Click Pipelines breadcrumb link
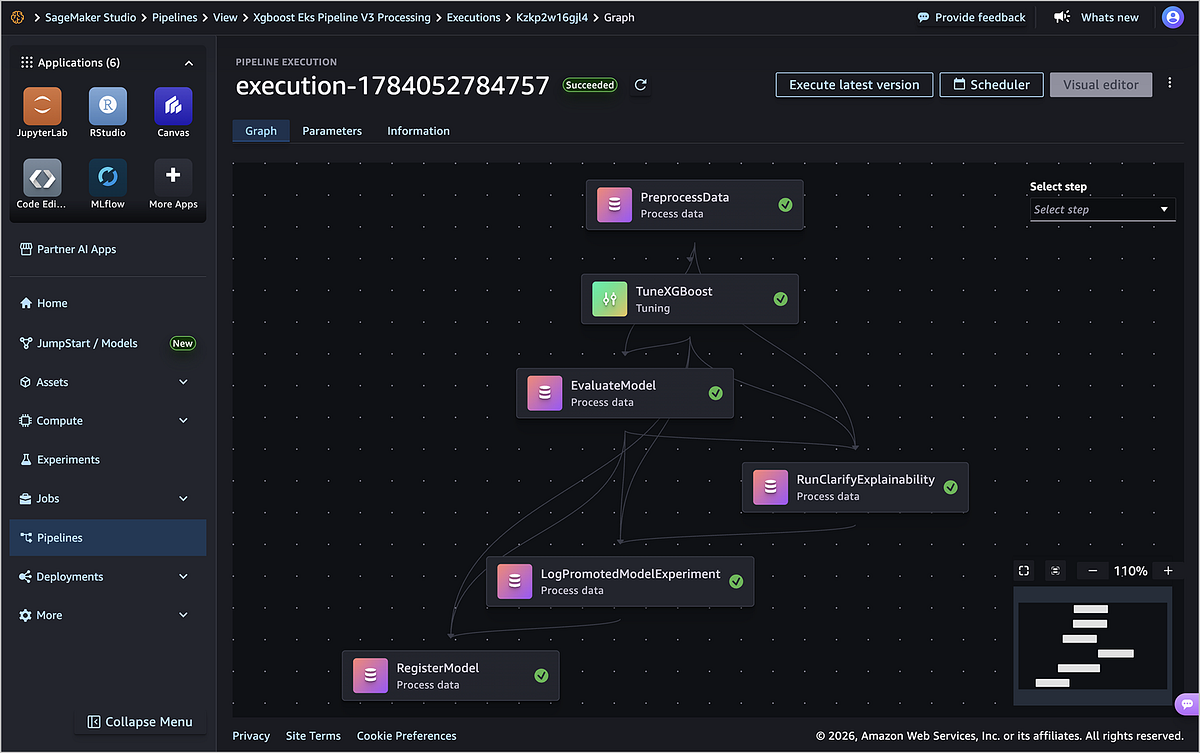 176,17
